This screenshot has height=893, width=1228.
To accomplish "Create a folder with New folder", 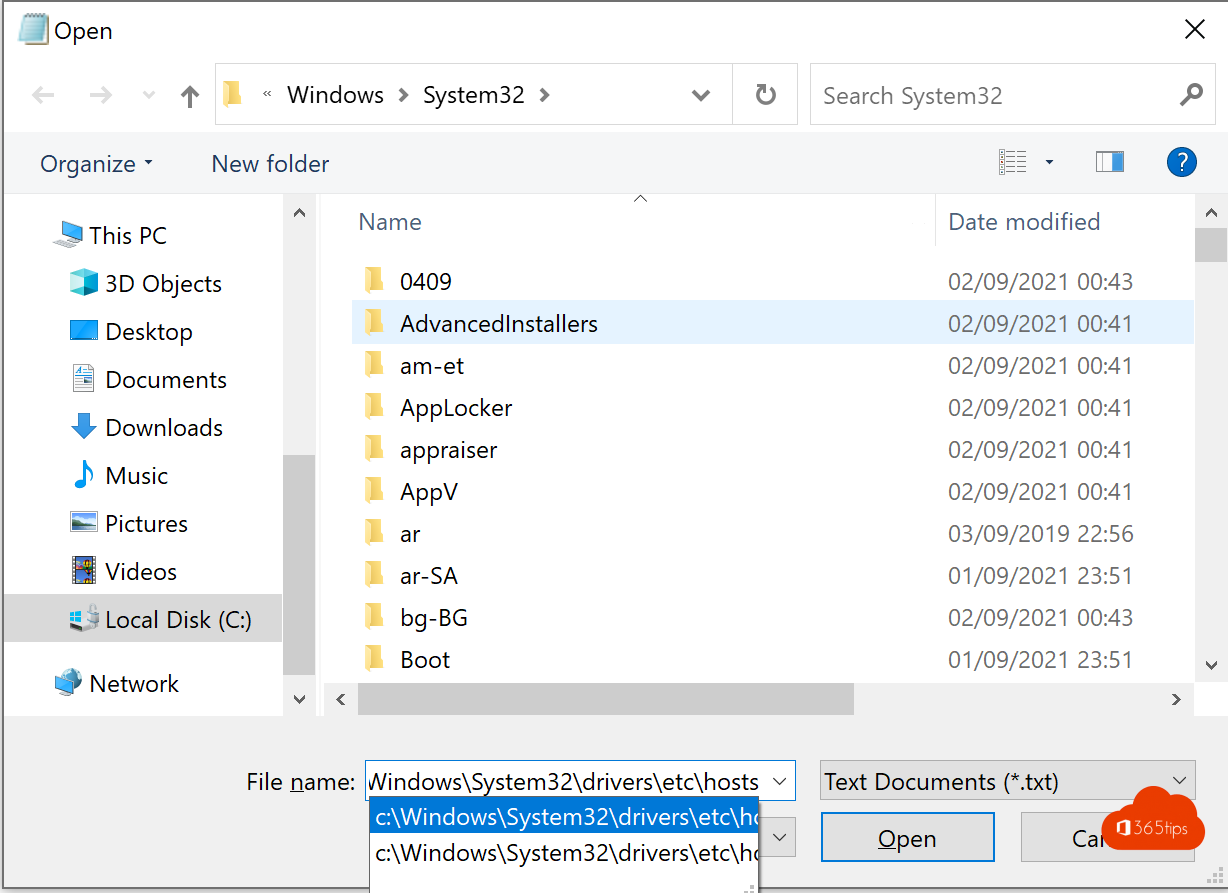I will pos(269,163).
